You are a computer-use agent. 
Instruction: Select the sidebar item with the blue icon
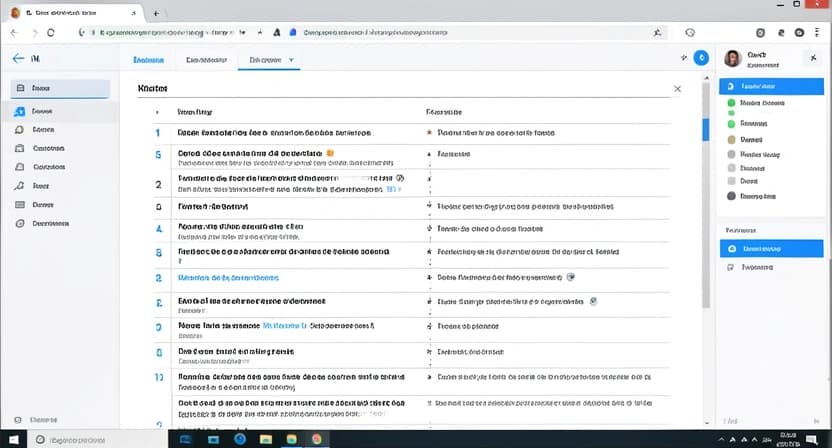(60, 111)
